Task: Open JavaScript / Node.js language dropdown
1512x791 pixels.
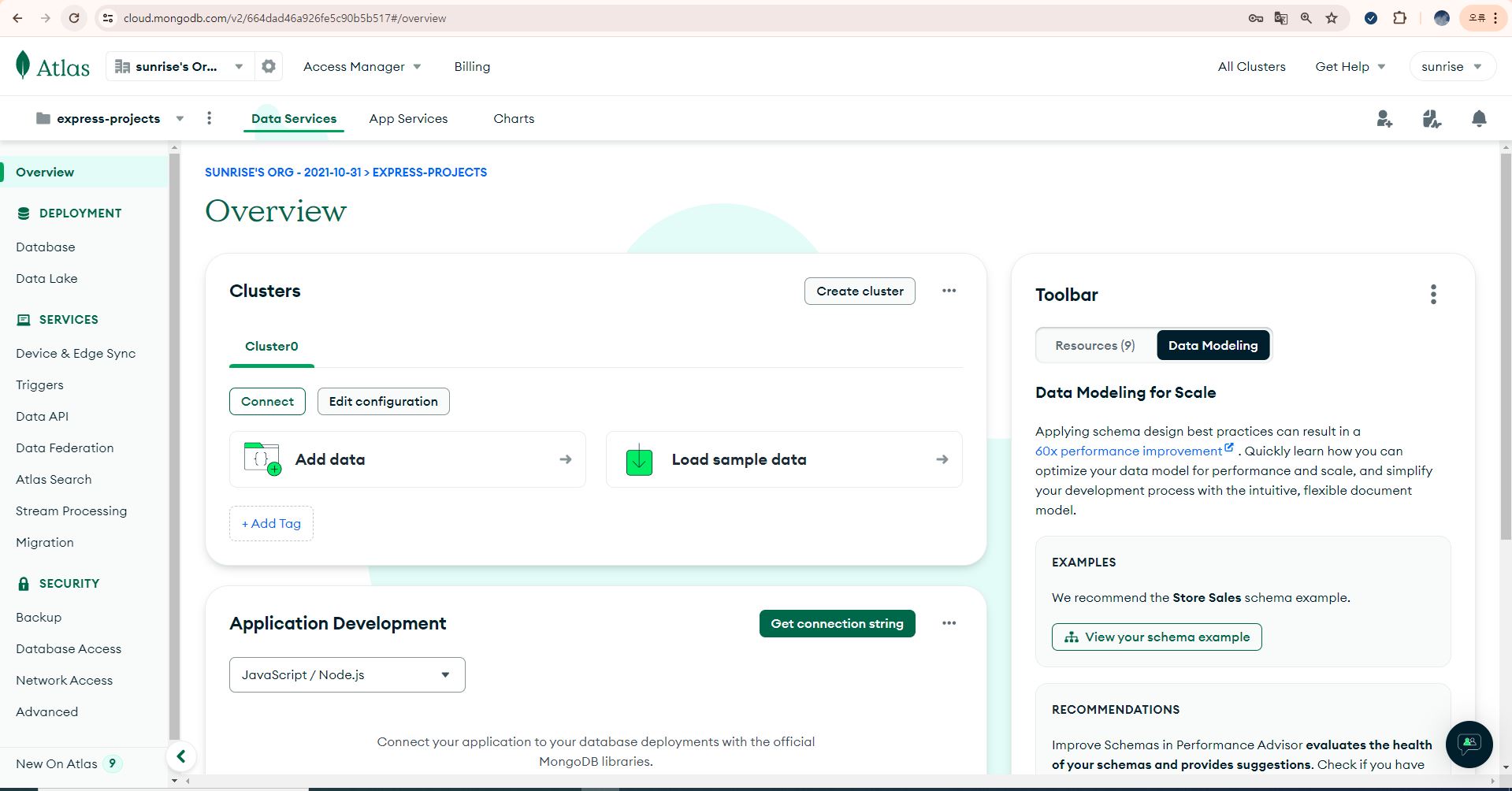Action: tap(347, 675)
